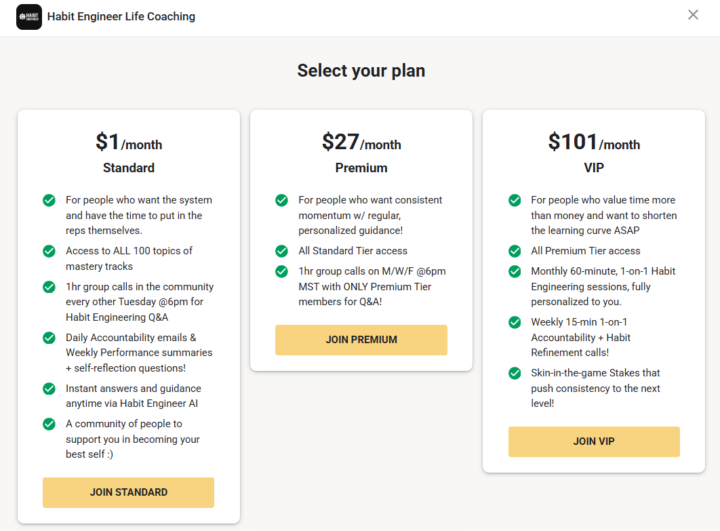Click the $1/month Standard price heading

coord(128,143)
